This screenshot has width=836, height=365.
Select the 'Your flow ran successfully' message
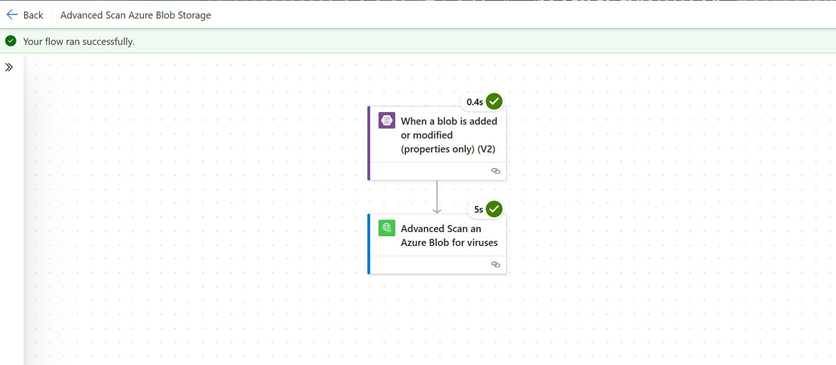click(x=79, y=42)
